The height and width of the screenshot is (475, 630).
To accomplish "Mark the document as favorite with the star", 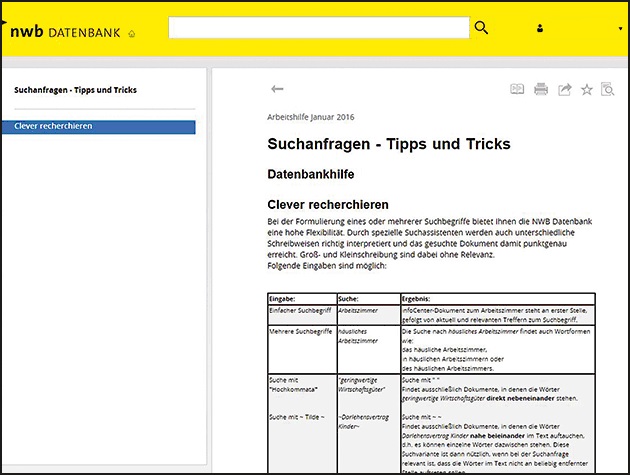I will (587, 89).
